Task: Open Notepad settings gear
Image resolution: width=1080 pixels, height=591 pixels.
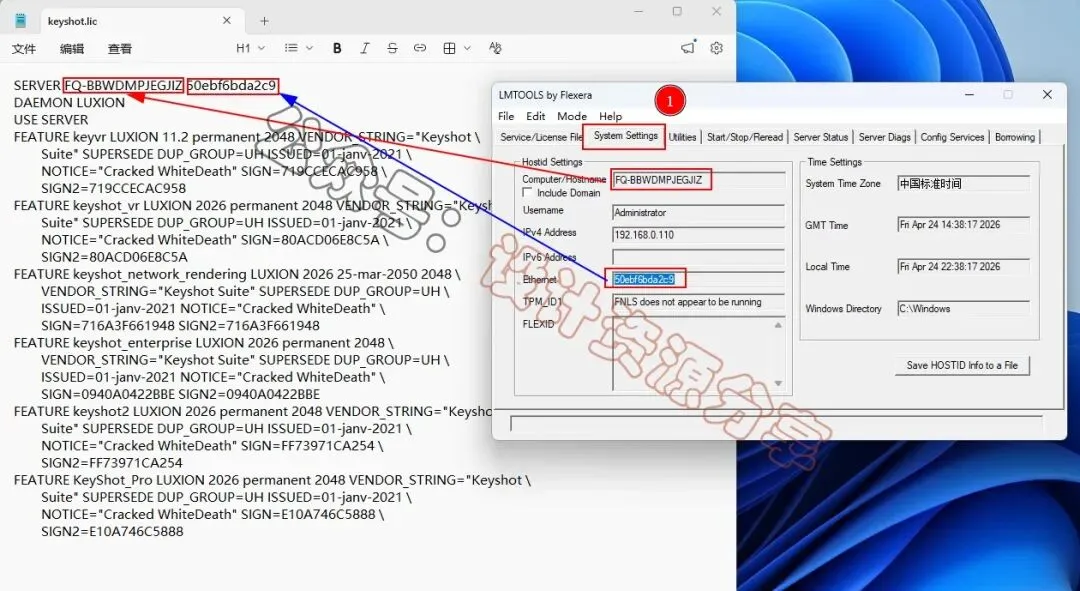Action: pyautogui.click(x=716, y=48)
